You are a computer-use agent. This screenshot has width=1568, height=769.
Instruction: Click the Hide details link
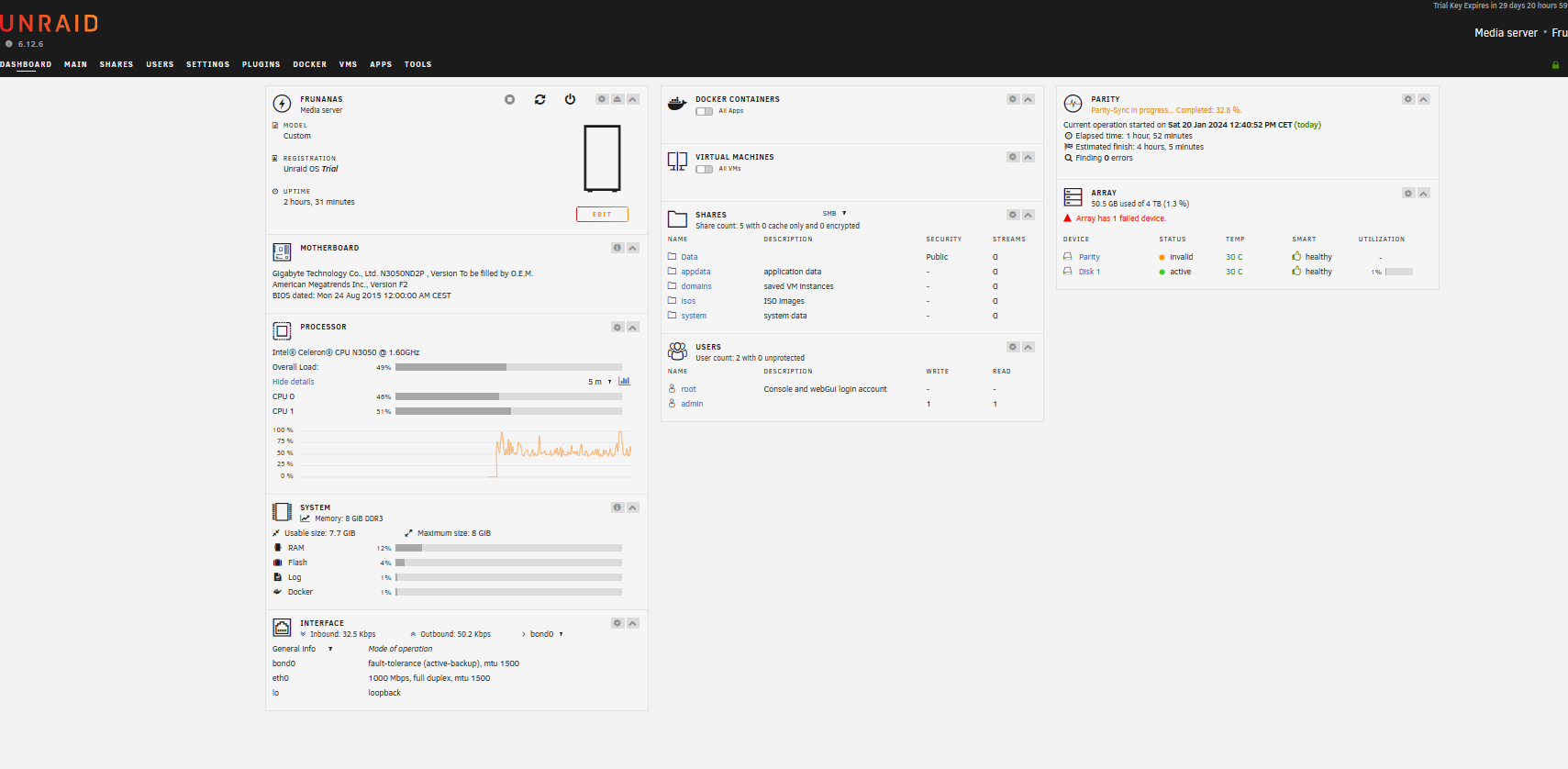coord(293,382)
